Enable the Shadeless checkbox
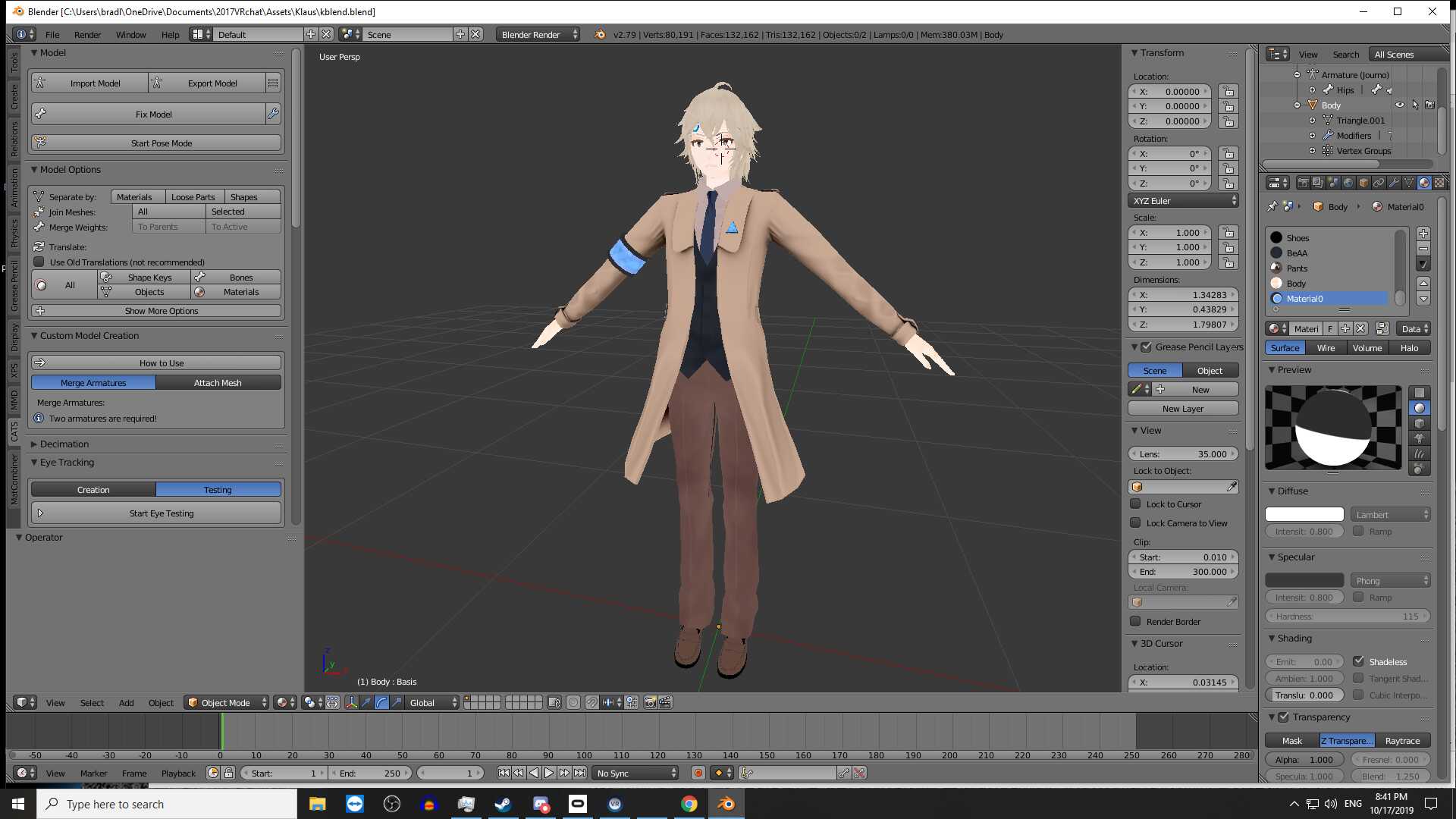 coord(1359,661)
